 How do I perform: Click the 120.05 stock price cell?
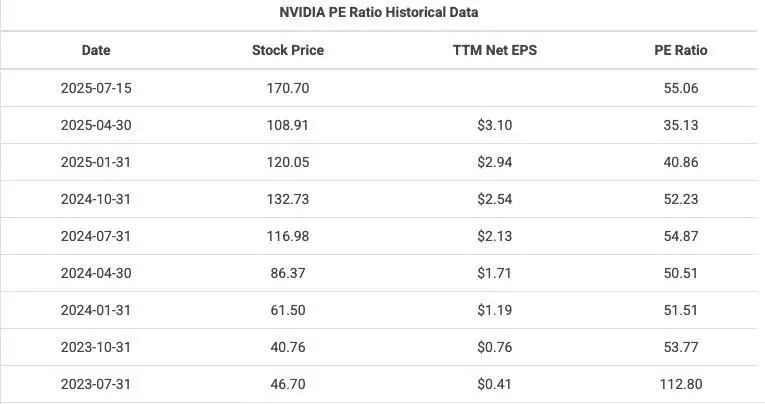(x=288, y=162)
